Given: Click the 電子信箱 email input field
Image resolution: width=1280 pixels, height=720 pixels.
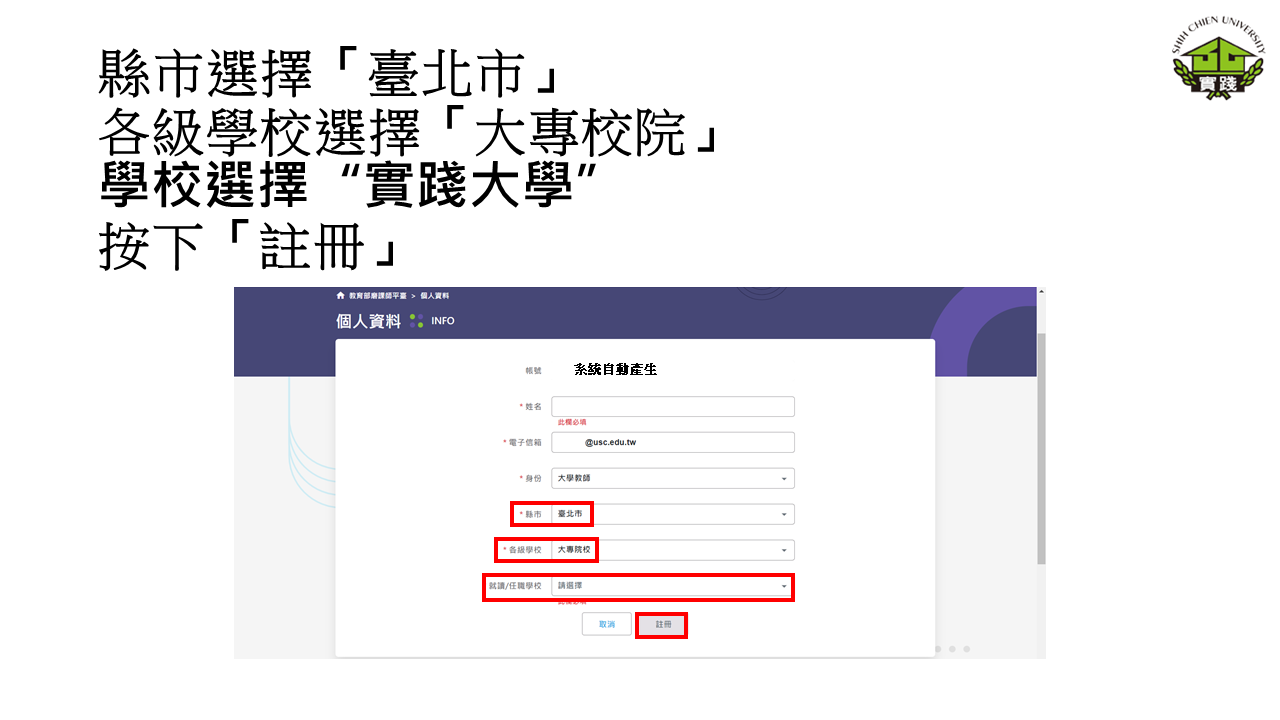Looking at the screenshot, I should click(x=673, y=442).
